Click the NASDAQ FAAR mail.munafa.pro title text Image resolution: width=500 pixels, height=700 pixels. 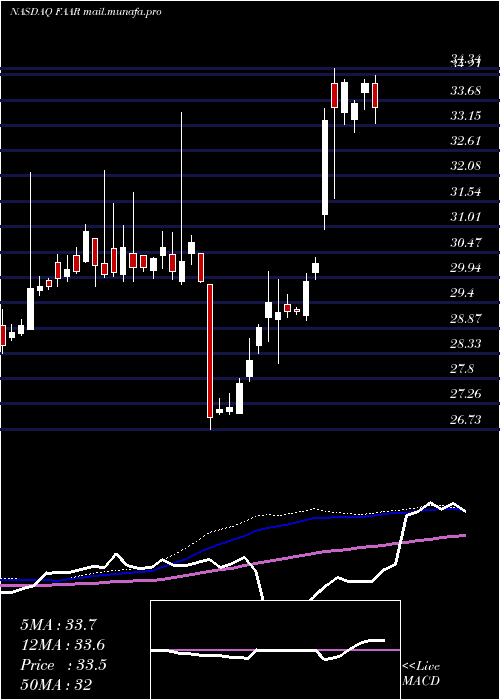(85, 12)
